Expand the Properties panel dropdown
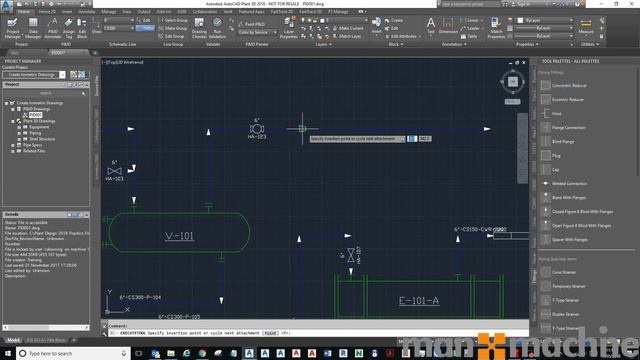 (x=527, y=44)
